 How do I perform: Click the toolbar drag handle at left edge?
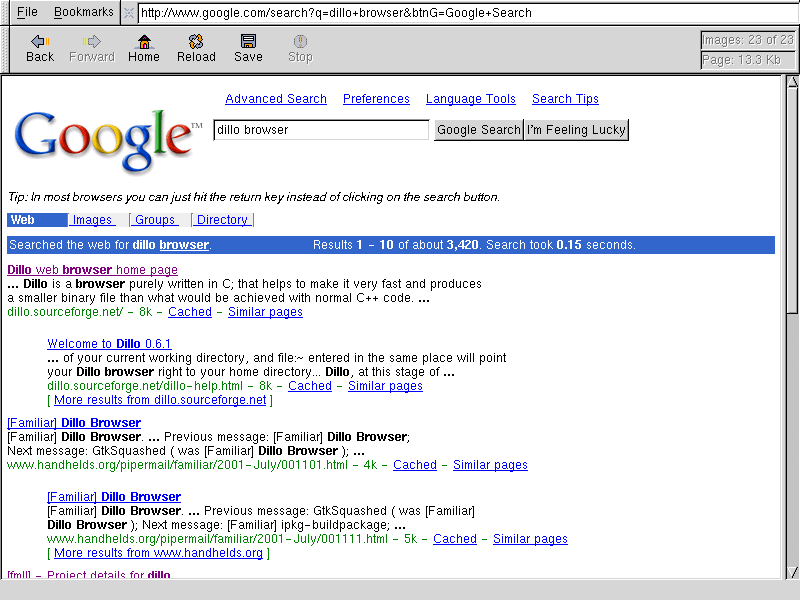pos(5,49)
